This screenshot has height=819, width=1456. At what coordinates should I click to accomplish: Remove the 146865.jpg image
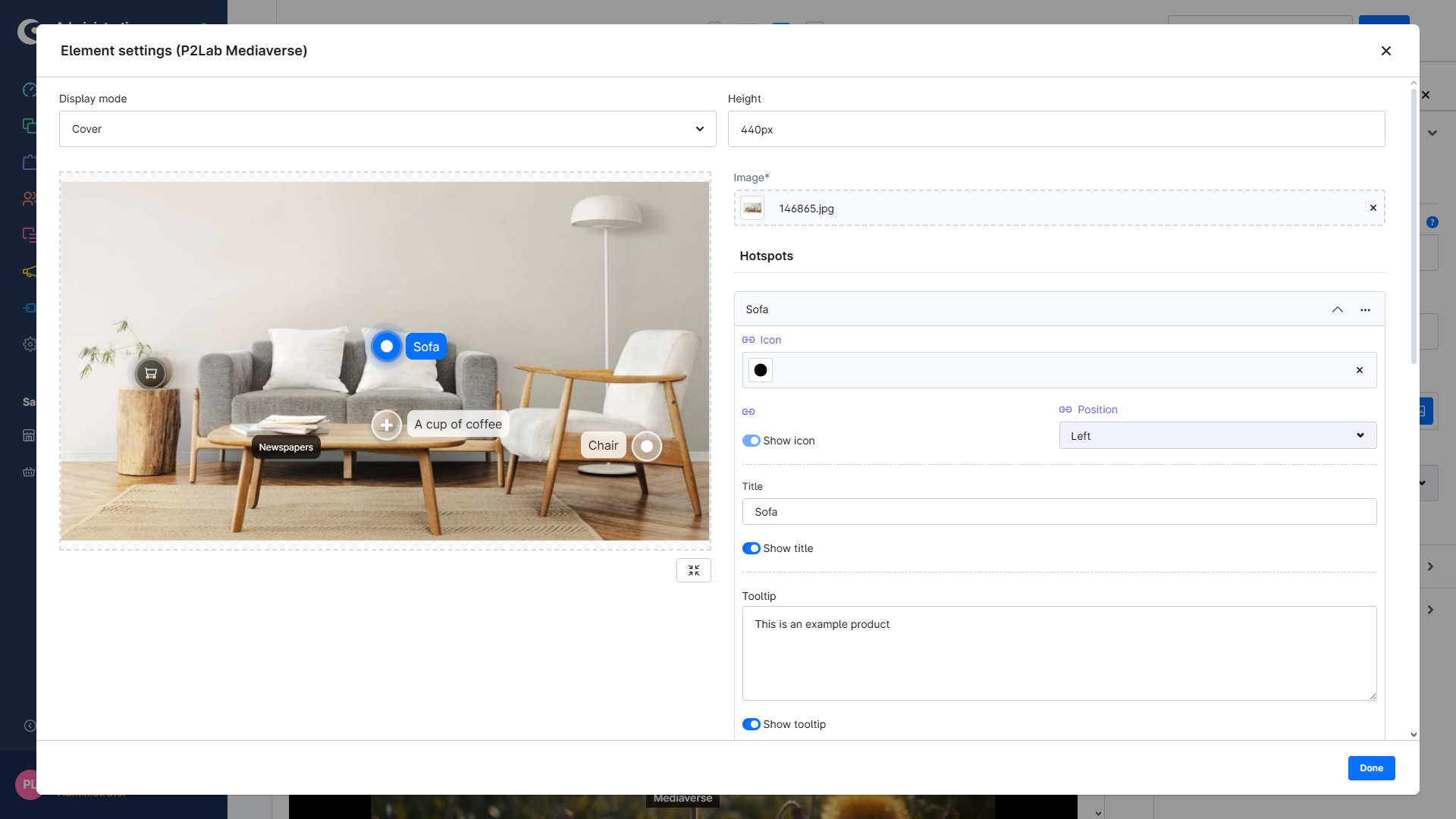coord(1373,208)
